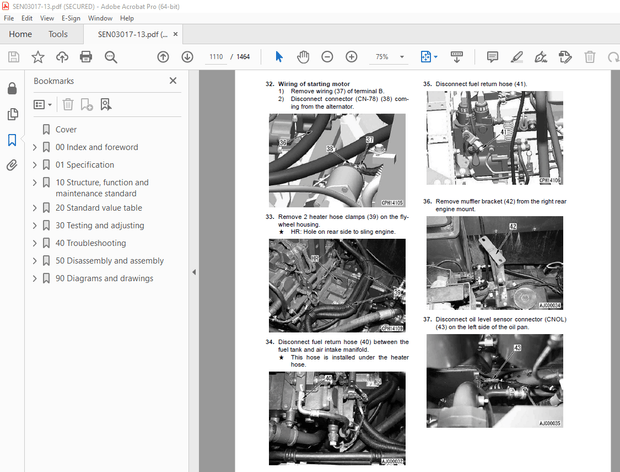
Task: Open the E-Sign menu
Action: click(x=71, y=18)
